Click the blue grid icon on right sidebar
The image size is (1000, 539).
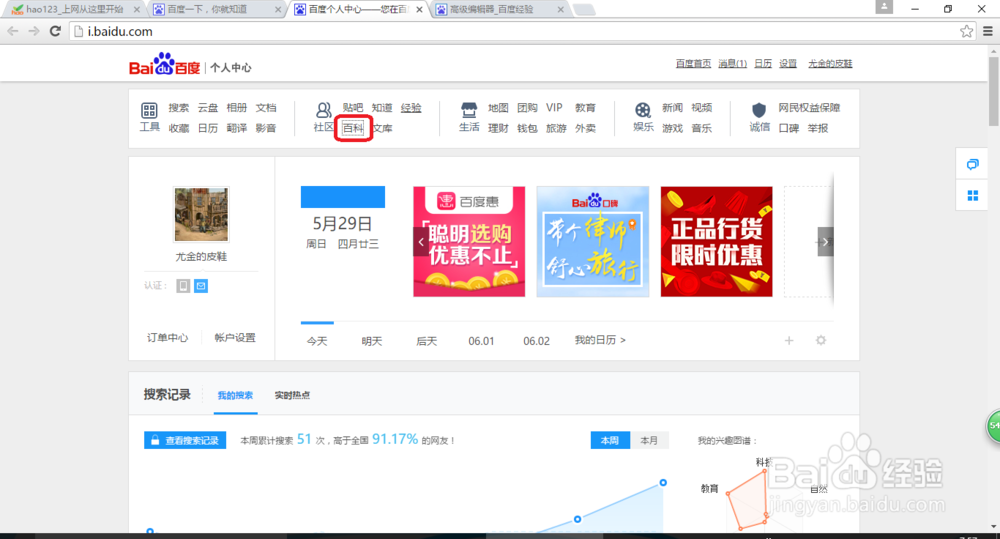coord(973,195)
